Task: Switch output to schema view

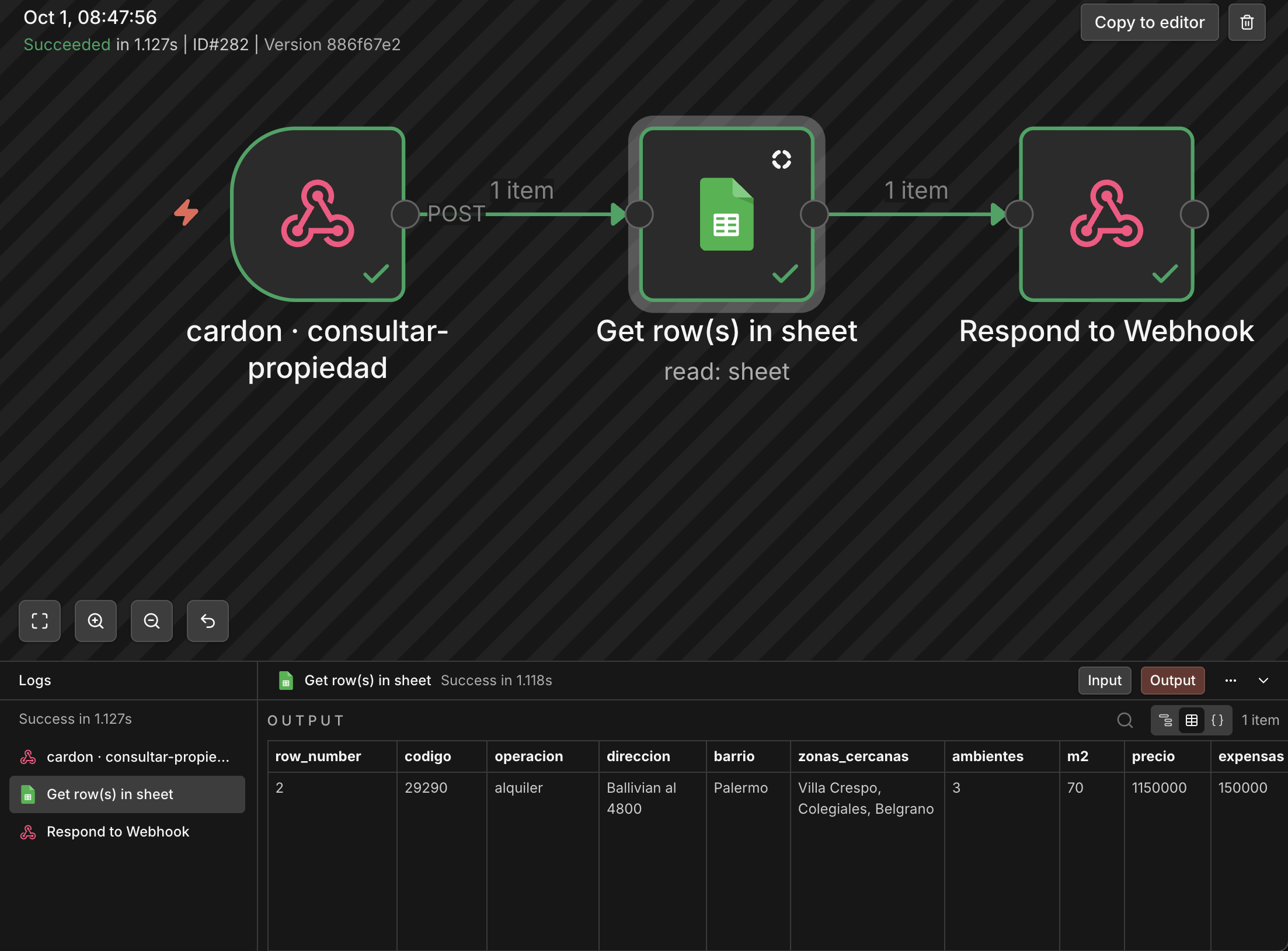Action: coord(1165,720)
